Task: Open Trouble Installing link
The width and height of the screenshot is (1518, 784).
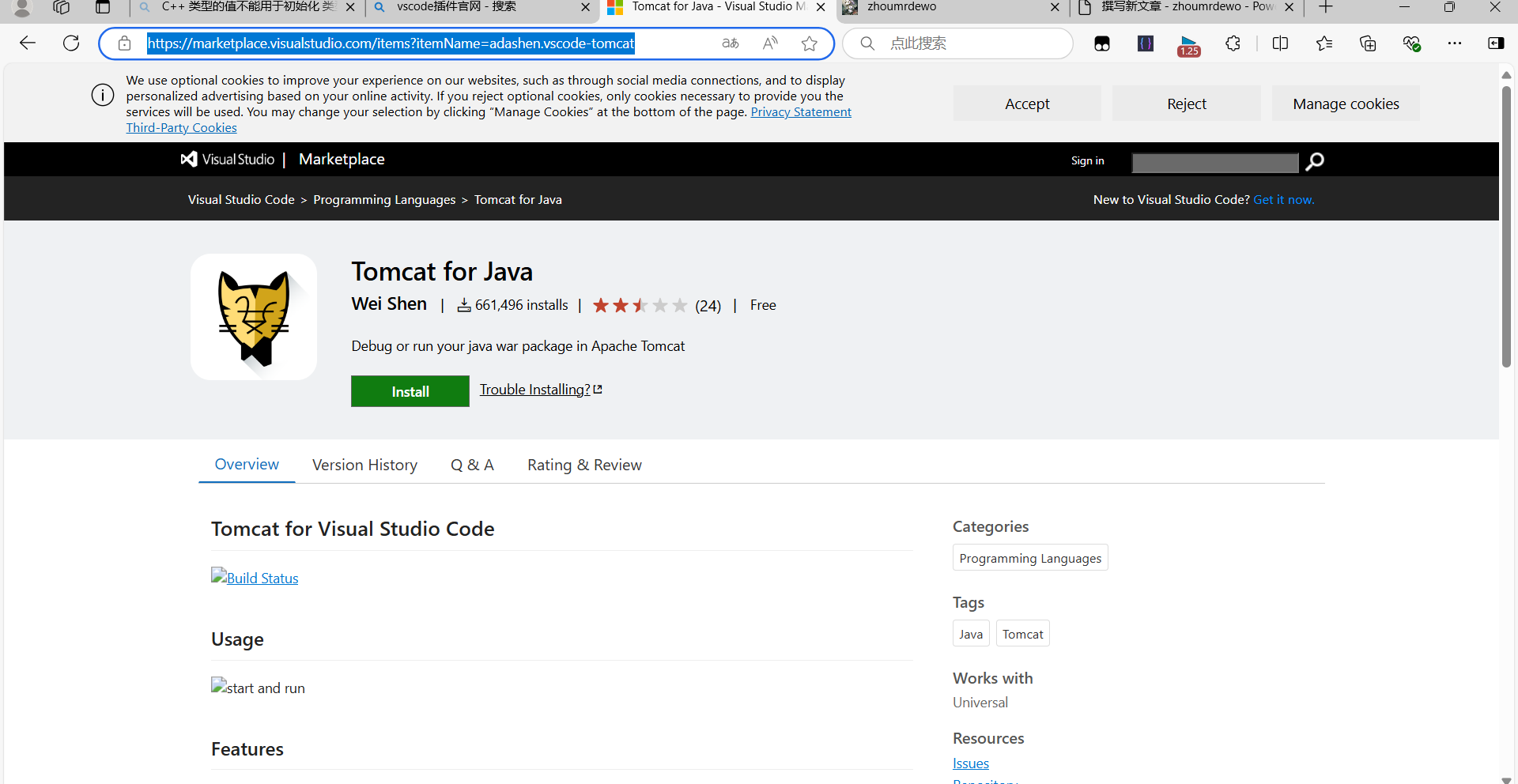Action: [541, 390]
